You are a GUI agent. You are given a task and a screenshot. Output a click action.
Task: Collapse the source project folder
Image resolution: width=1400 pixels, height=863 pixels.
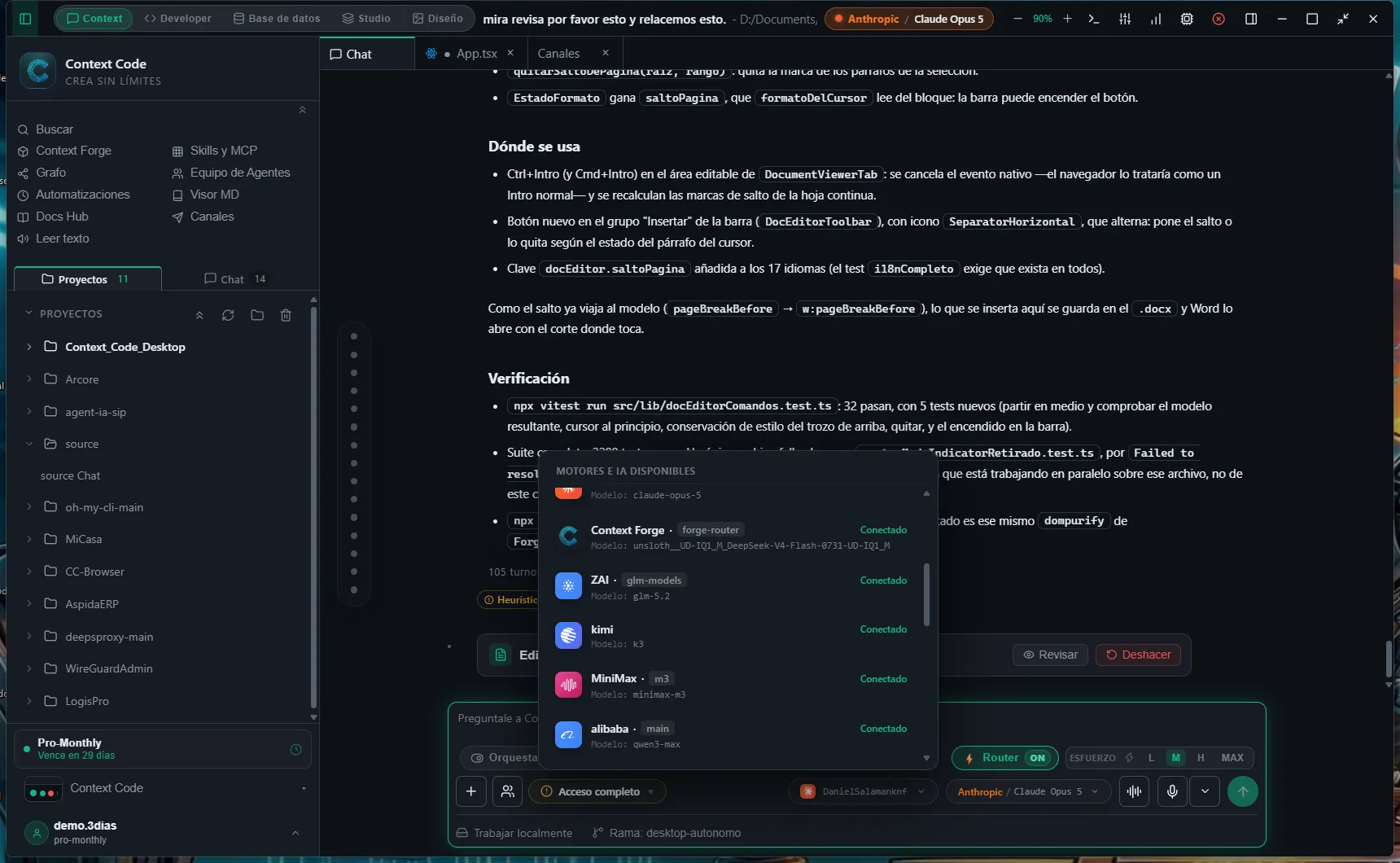[x=29, y=444]
